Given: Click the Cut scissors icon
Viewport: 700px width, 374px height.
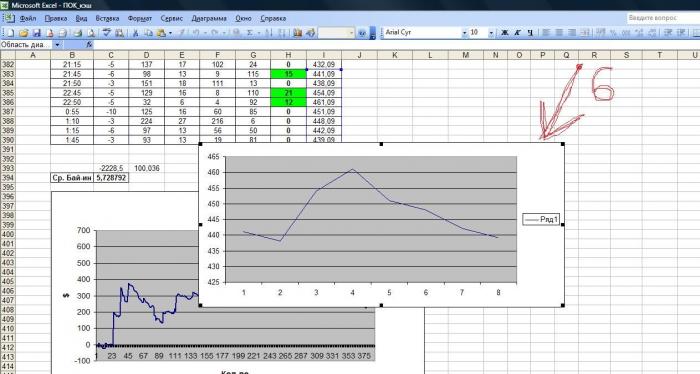Looking at the screenshot, I should pyautogui.click(x=136, y=33).
